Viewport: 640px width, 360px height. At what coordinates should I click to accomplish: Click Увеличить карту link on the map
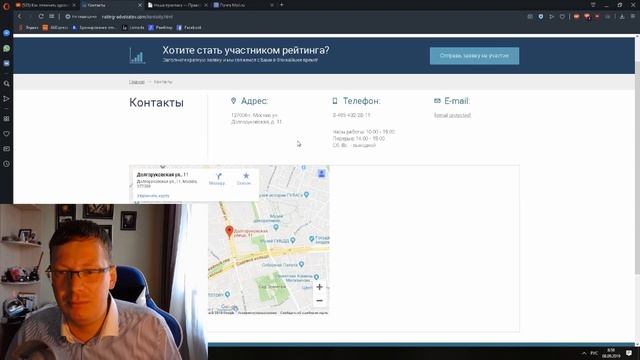(153, 196)
